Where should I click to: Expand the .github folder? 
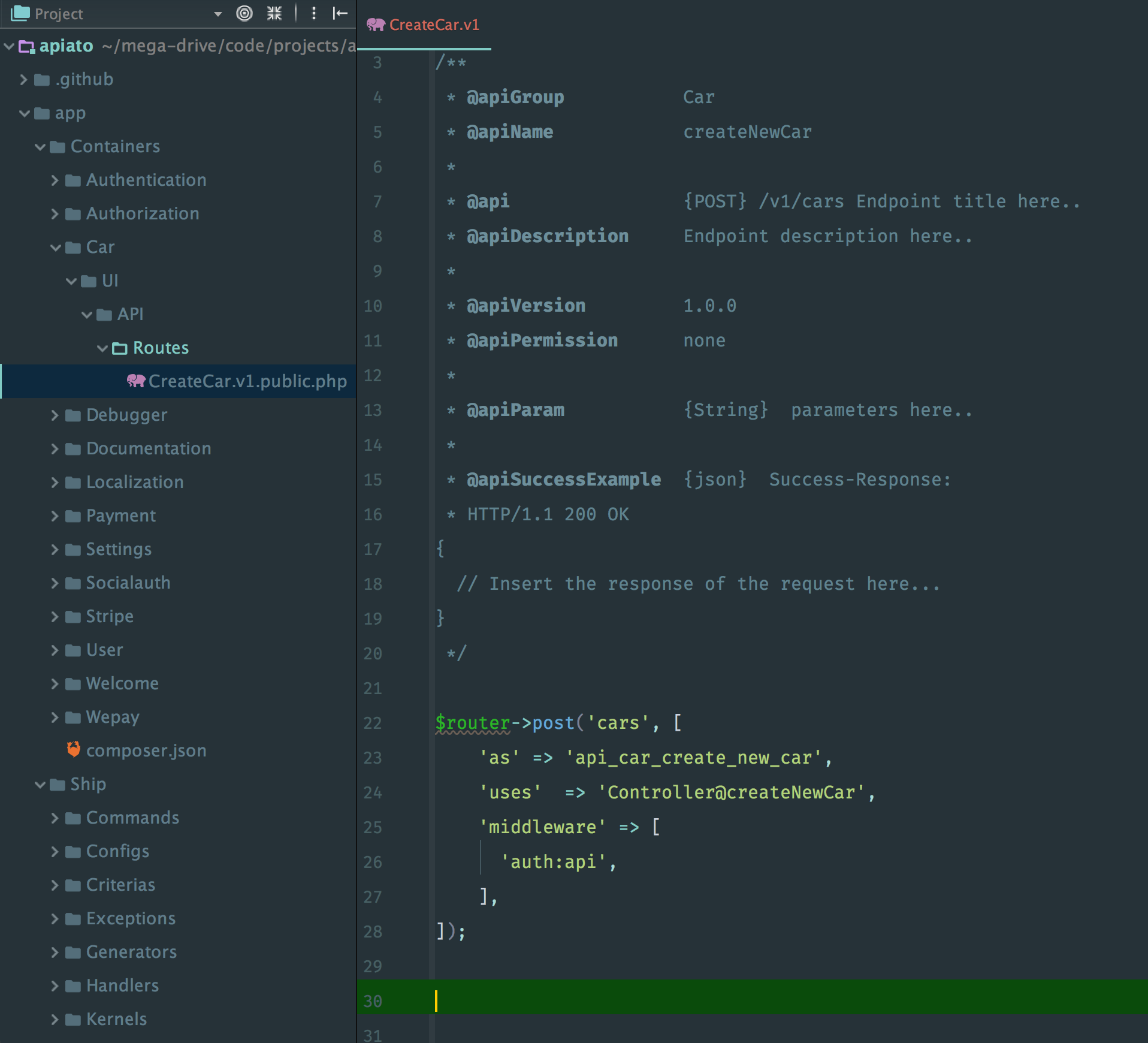point(23,80)
